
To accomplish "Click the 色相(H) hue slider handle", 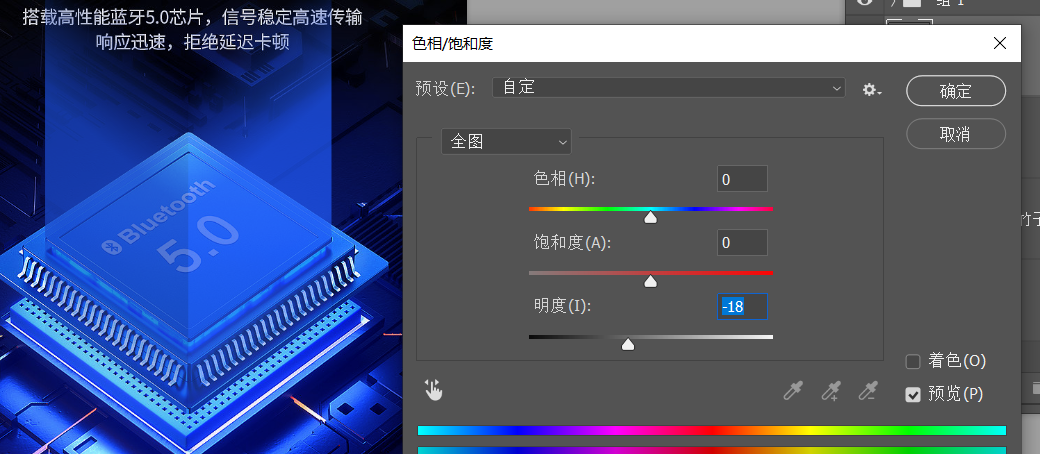I will point(651,217).
